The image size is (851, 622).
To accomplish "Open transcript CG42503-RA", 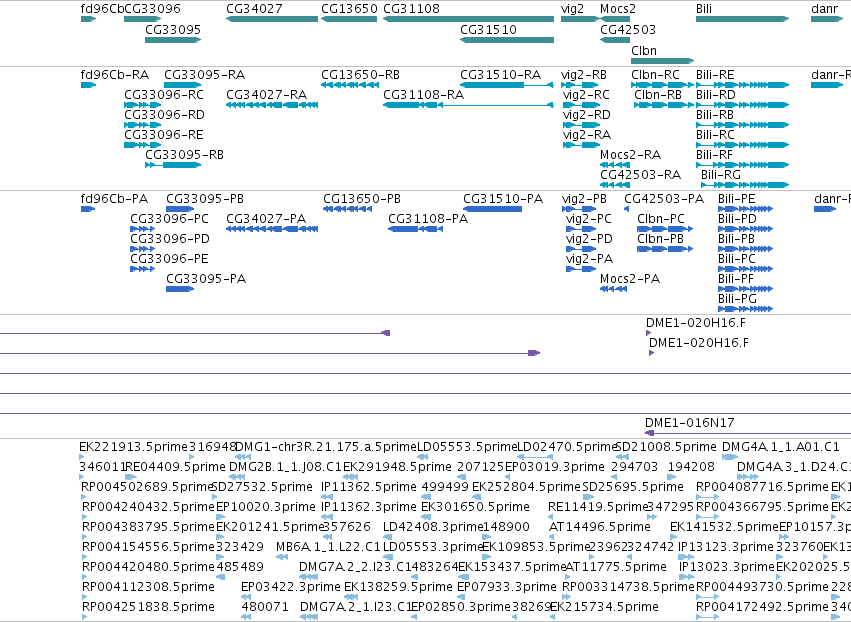I will pos(640,175).
